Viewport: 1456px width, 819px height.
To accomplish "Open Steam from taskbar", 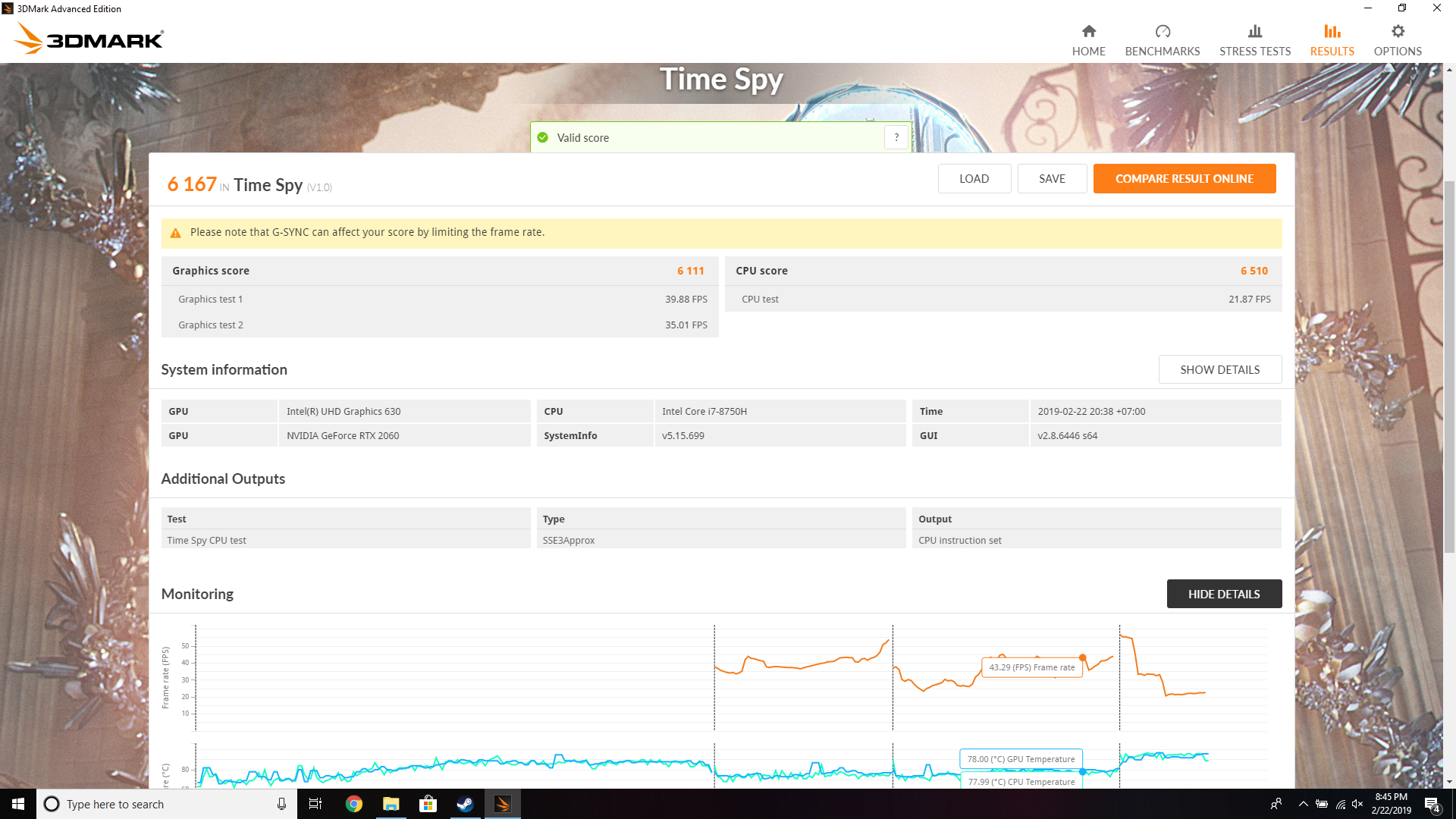I will coord(465,804).
